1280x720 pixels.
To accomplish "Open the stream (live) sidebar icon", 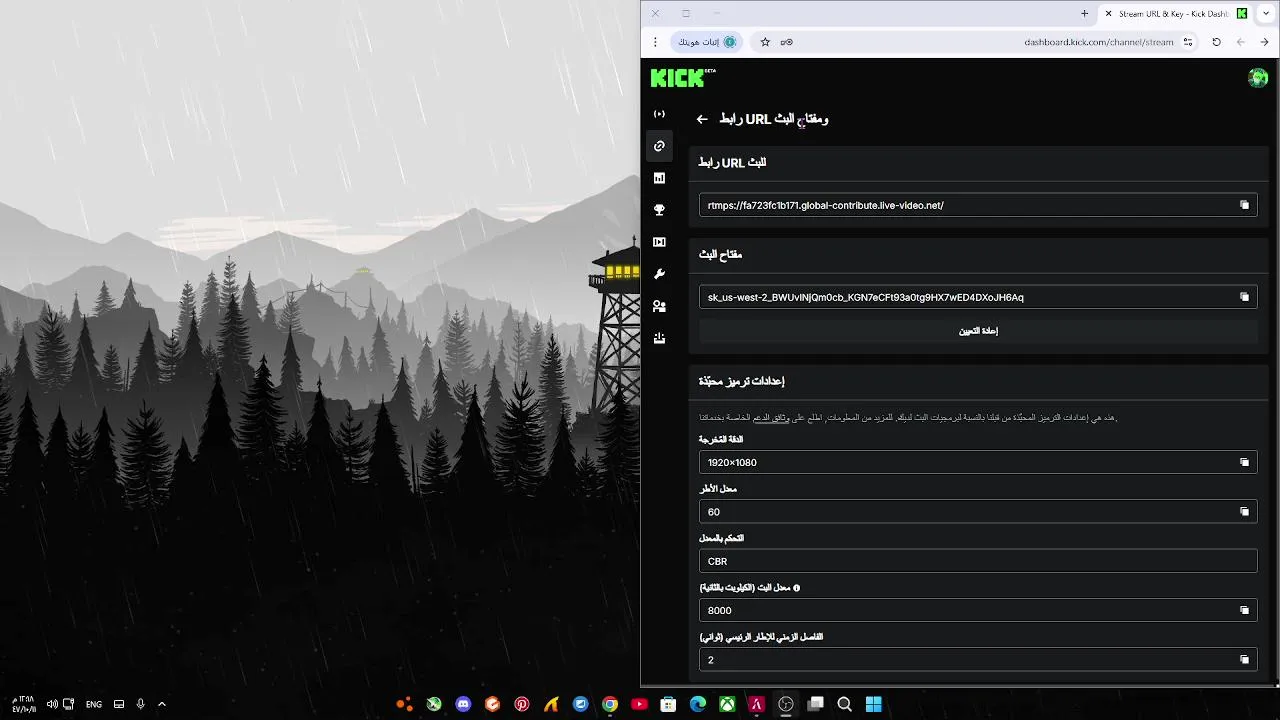I will 659,114.
